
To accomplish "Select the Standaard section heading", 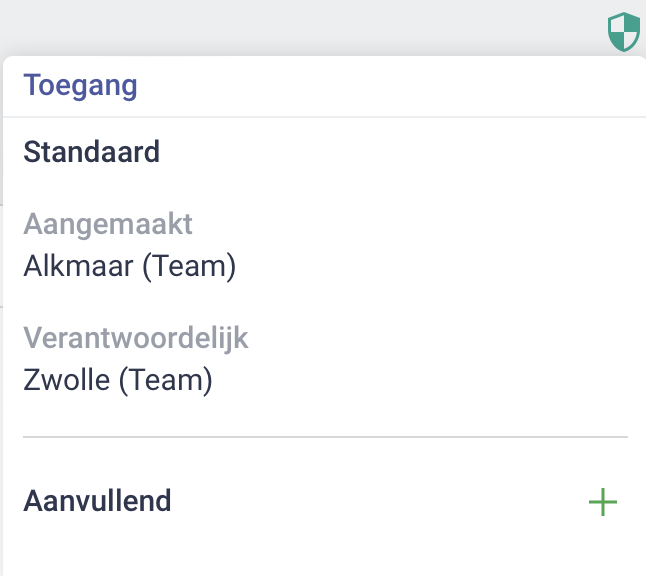I will click(x=91, y=152).
